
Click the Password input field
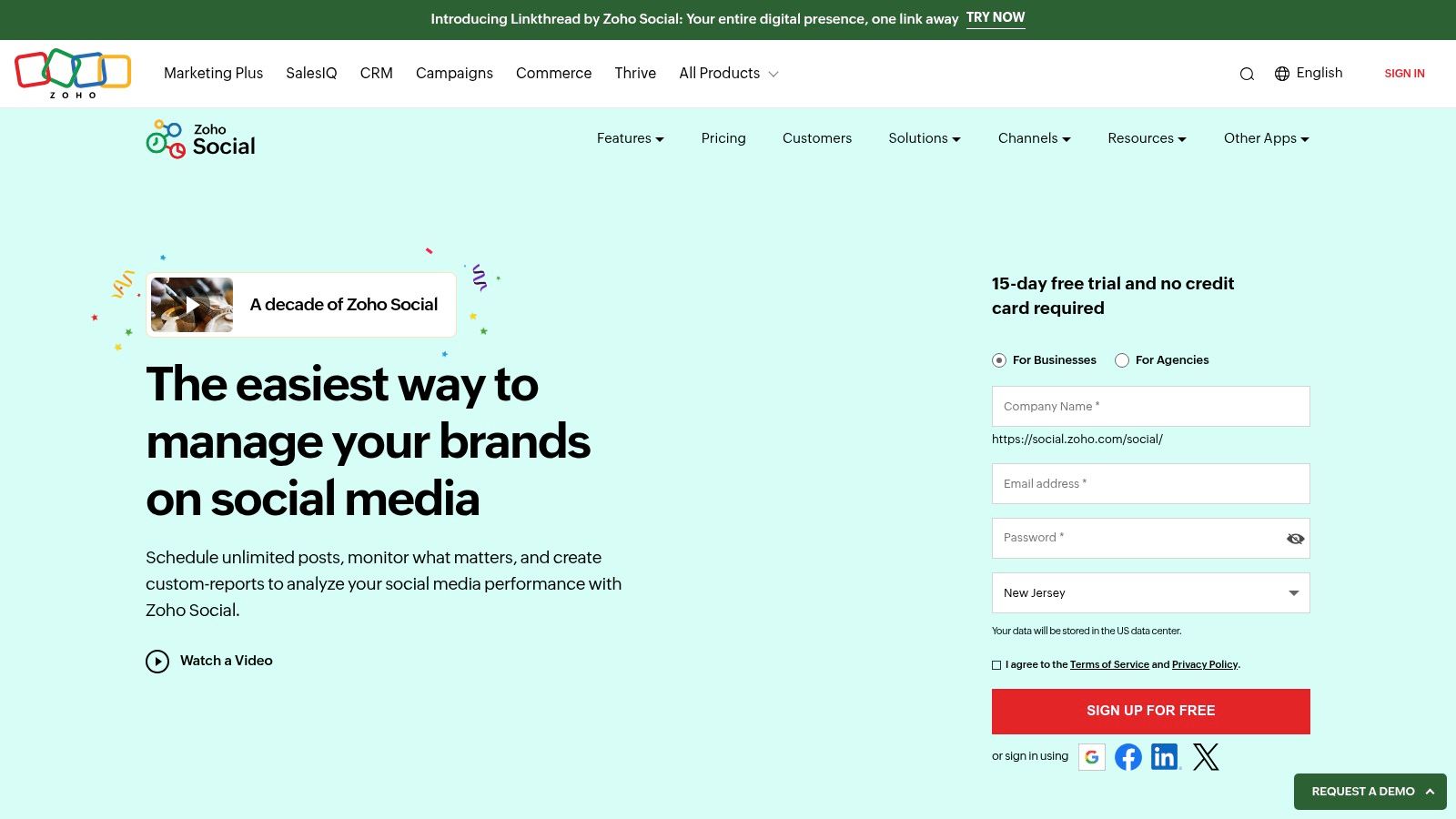[x=1151, y=539]
